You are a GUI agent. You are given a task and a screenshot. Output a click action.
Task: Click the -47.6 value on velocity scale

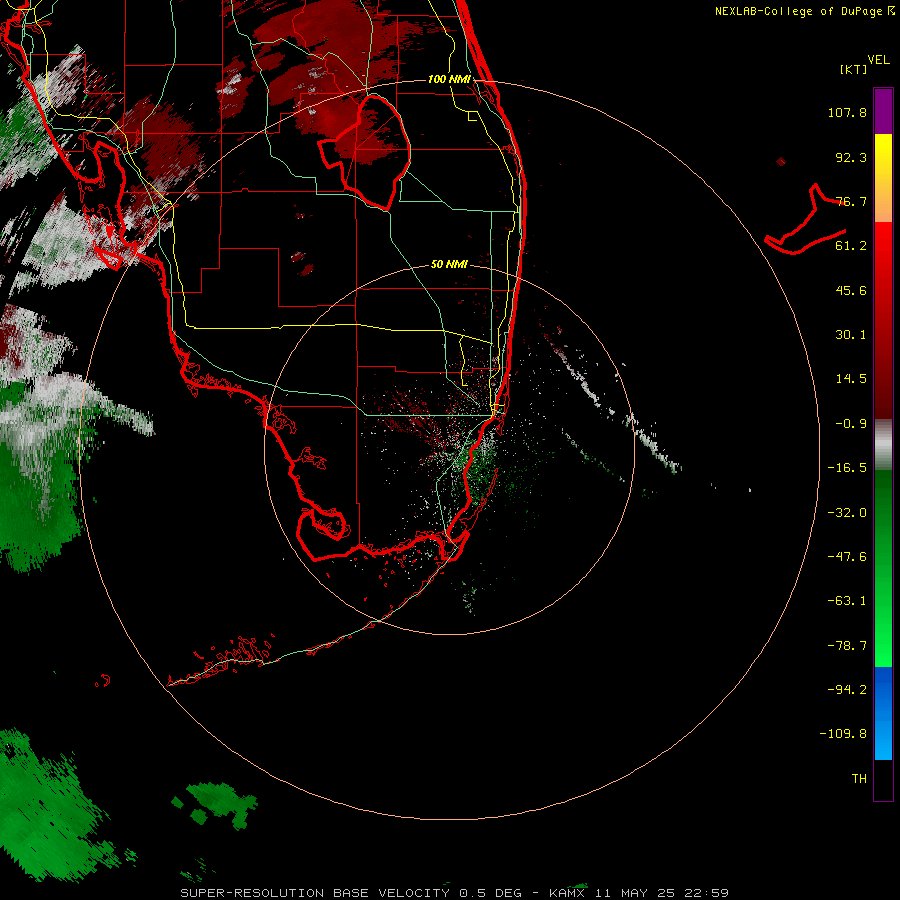(x=847, y=557)
